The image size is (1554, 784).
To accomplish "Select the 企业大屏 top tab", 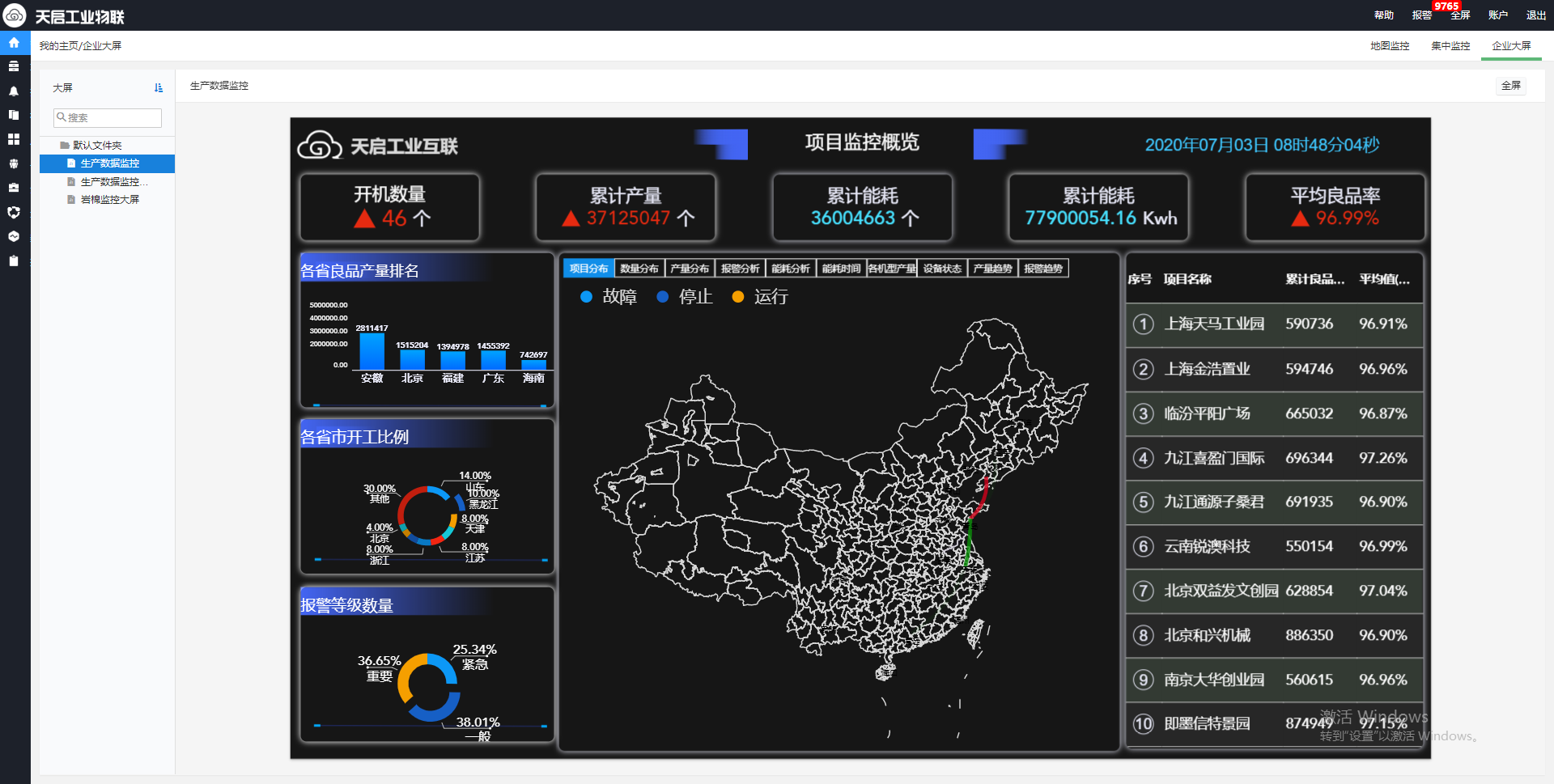I will [1511, 46].
